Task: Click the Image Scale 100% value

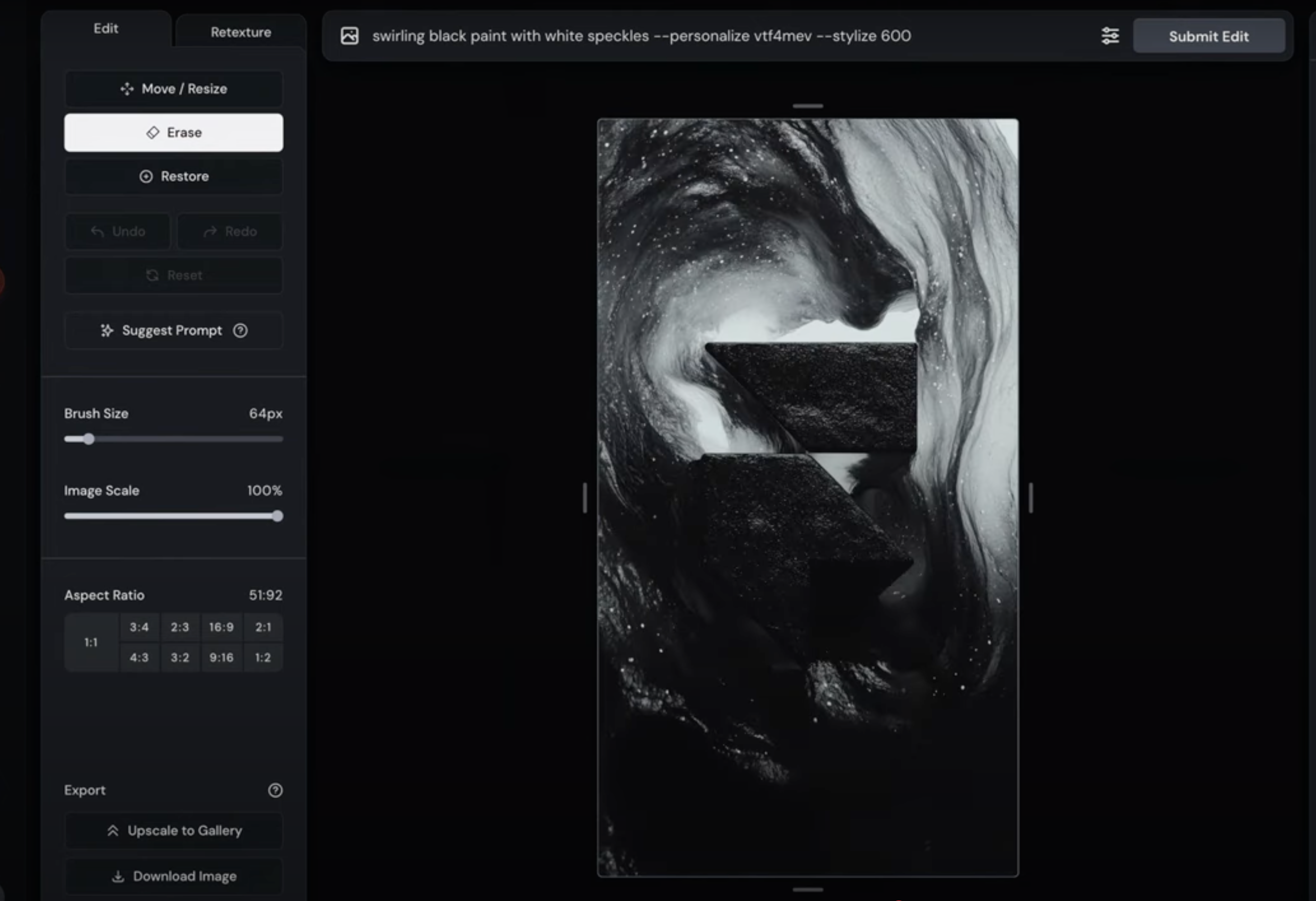Action: pyautogui.click(x=265, y=491)
